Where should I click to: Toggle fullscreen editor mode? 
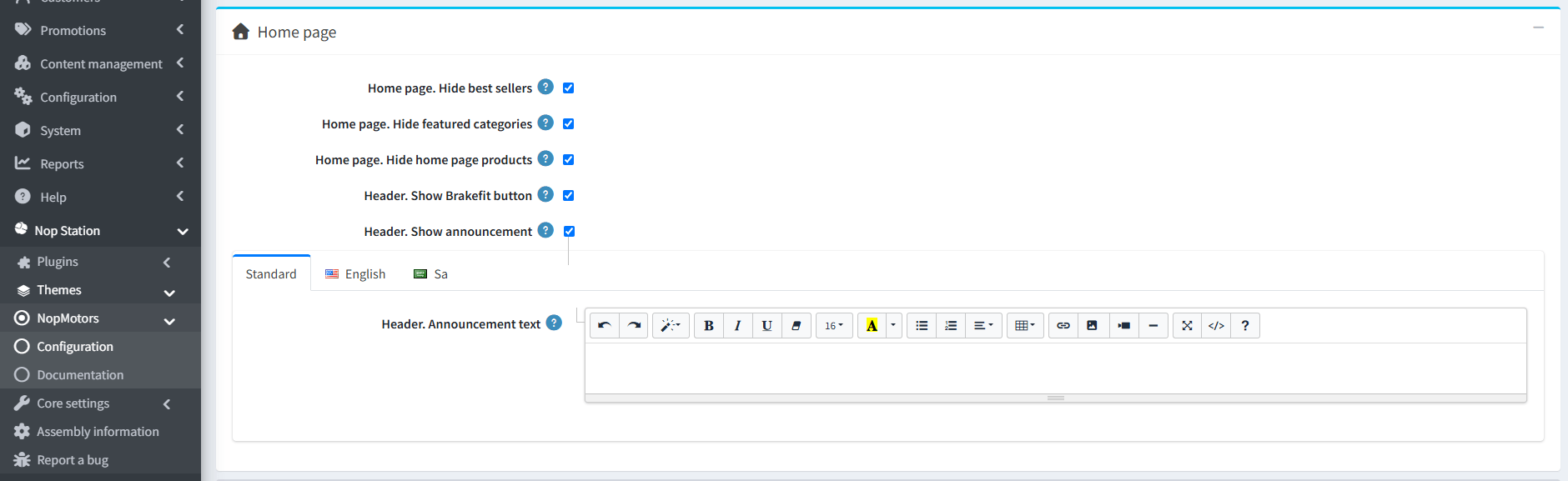point(1187,326)
